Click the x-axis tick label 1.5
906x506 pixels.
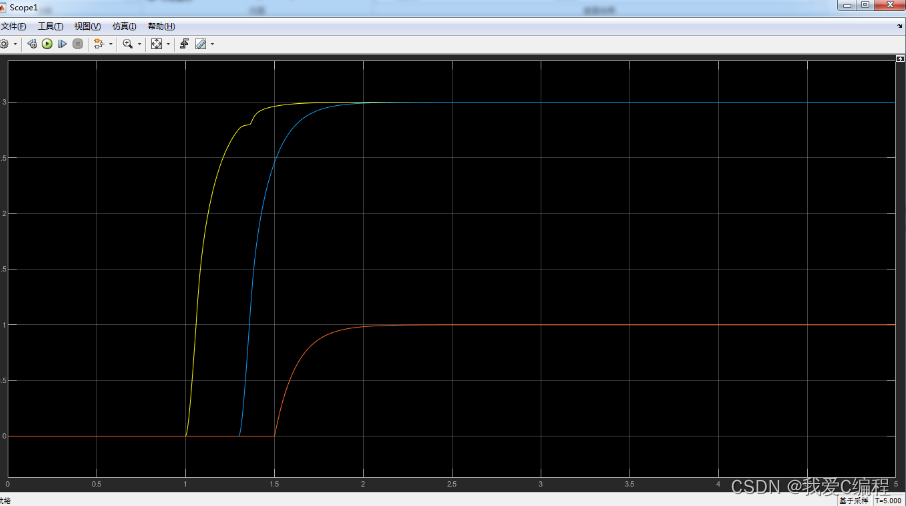click(x=274, y=484)
